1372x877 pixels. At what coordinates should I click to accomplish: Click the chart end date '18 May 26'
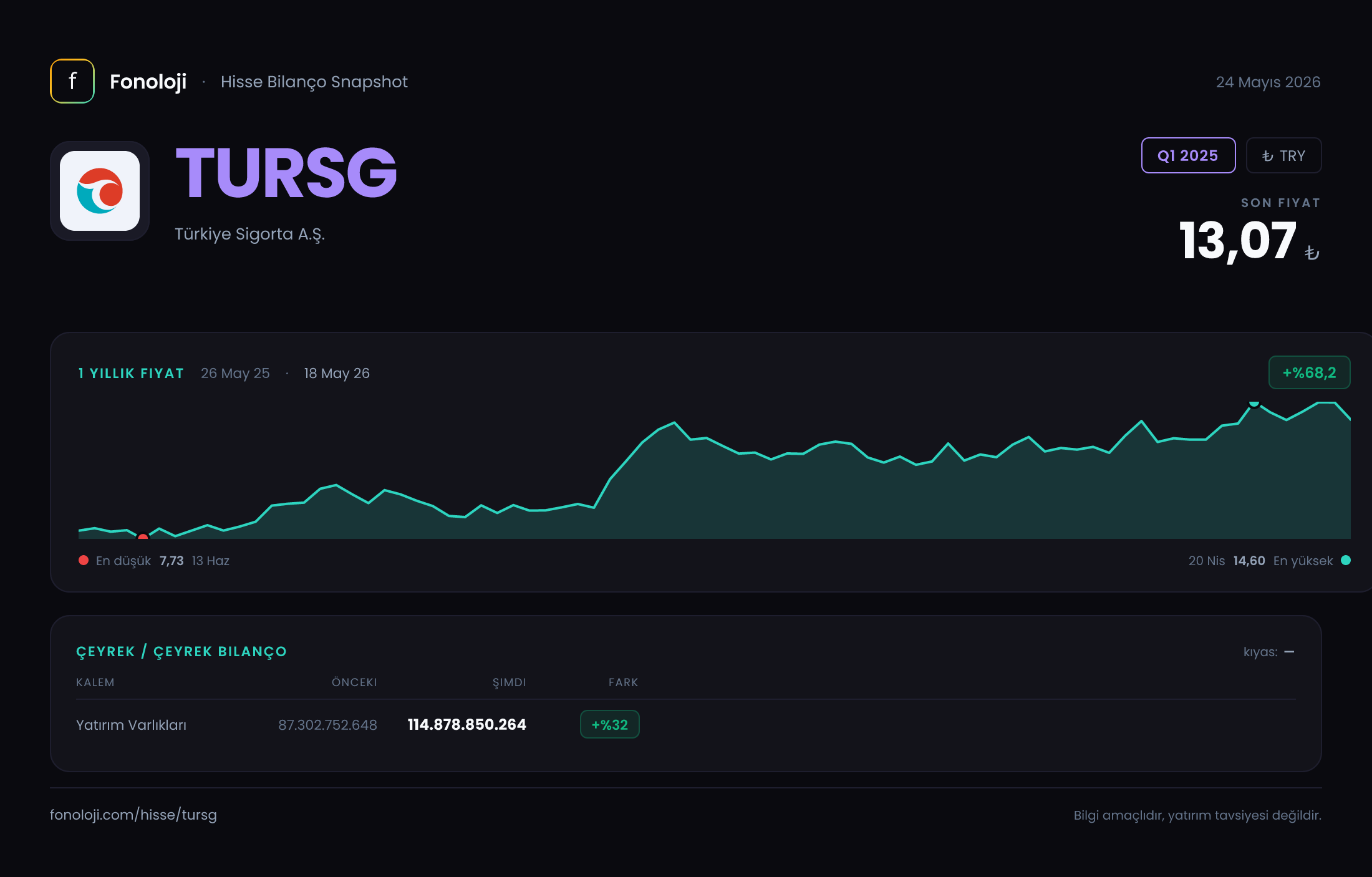coord(337,373)
